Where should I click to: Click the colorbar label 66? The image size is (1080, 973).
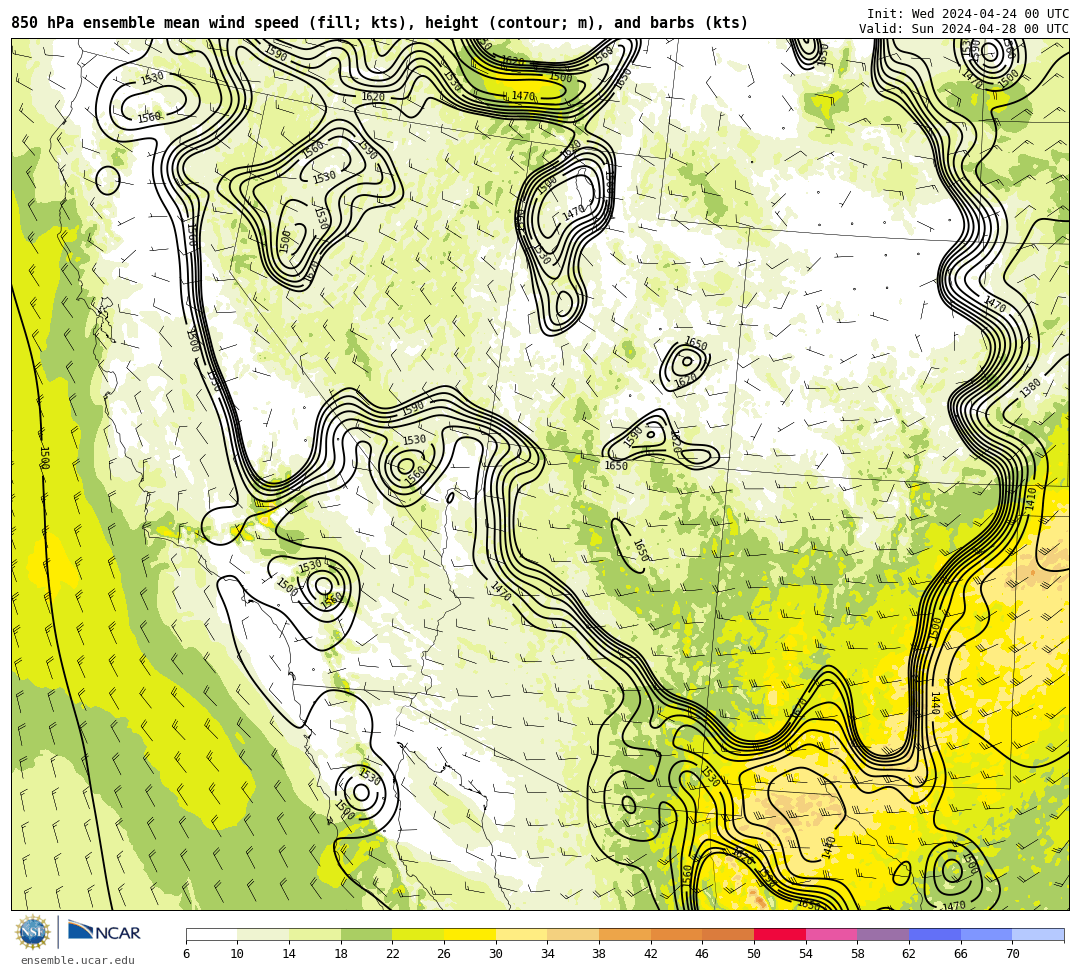(x=961, y=954)
